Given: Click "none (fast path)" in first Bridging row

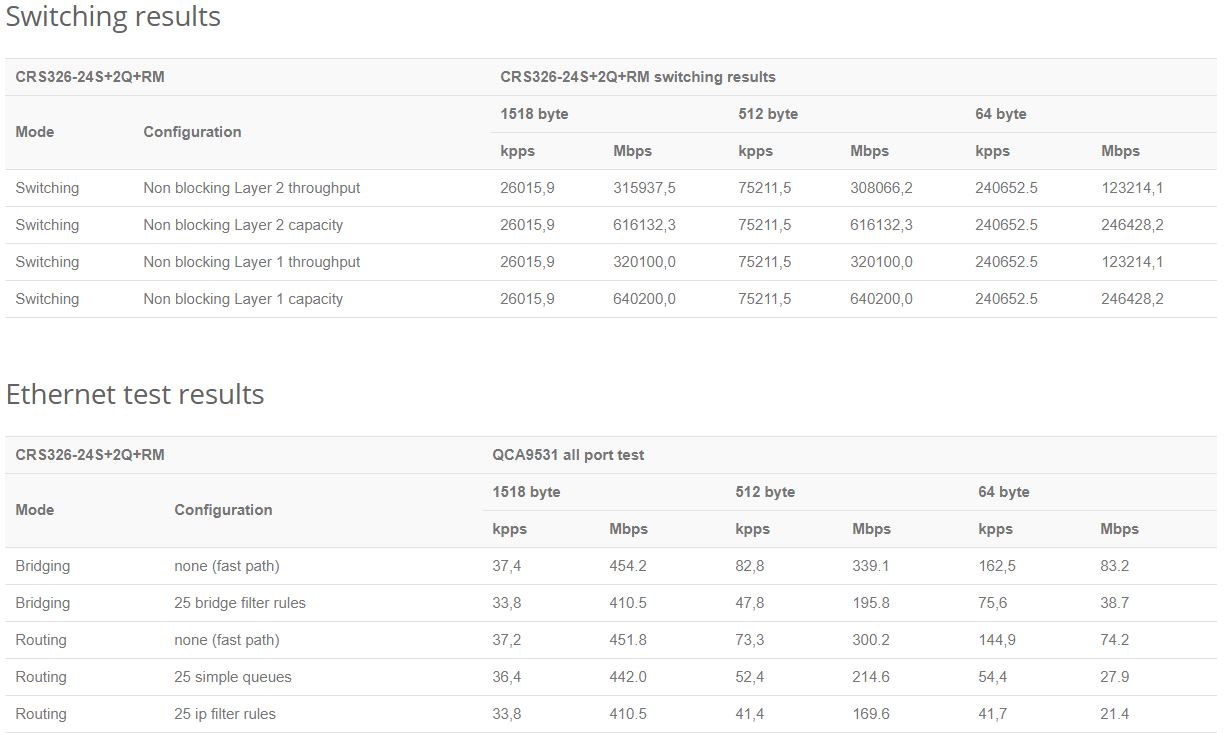Looking at the screenshot, I should click(x=227, y=566).
